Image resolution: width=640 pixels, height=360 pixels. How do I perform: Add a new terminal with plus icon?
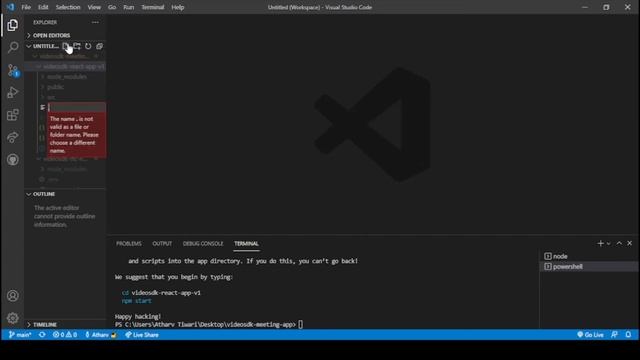tap(600, 243)
